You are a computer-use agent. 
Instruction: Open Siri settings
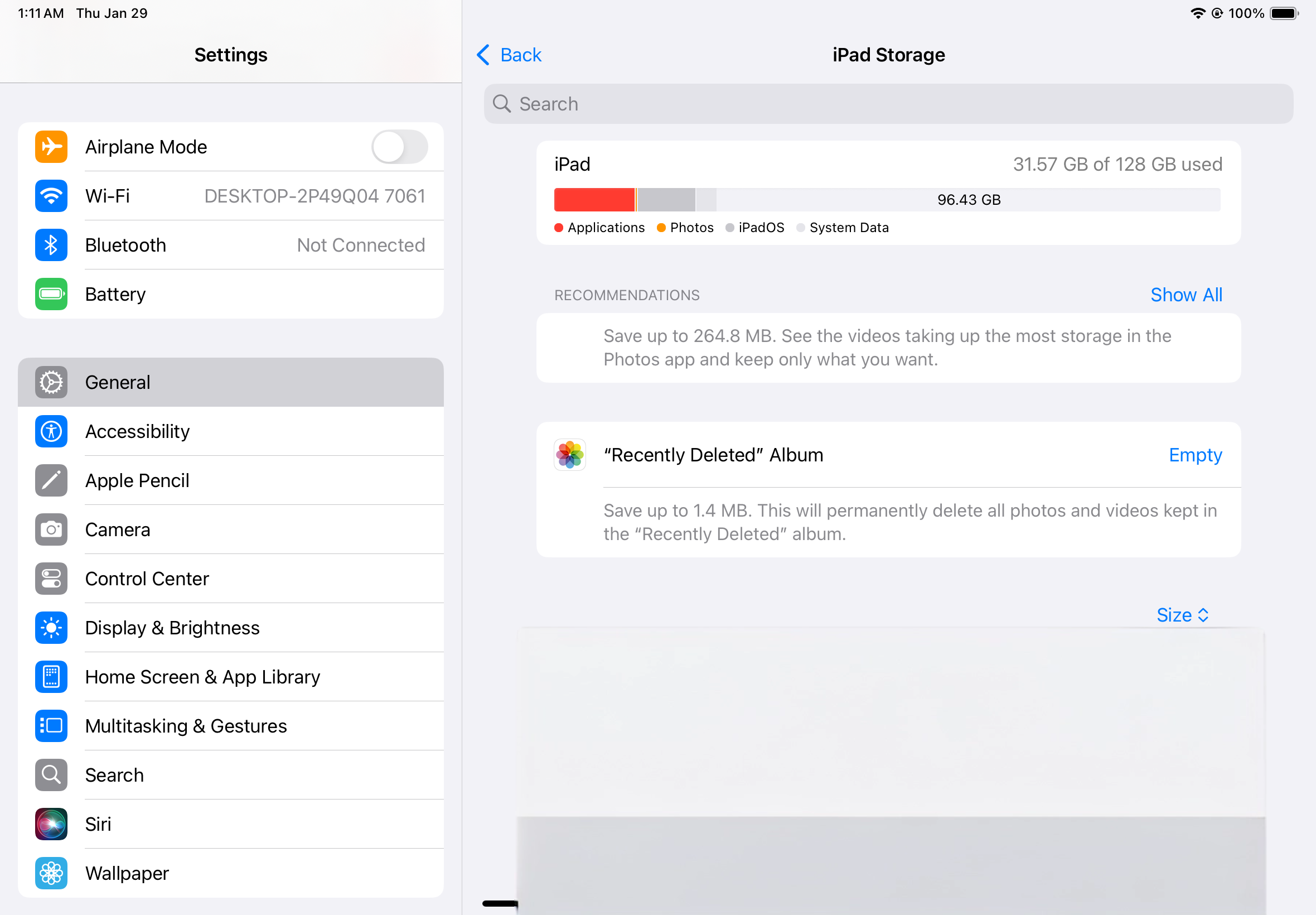coord(231,825)
